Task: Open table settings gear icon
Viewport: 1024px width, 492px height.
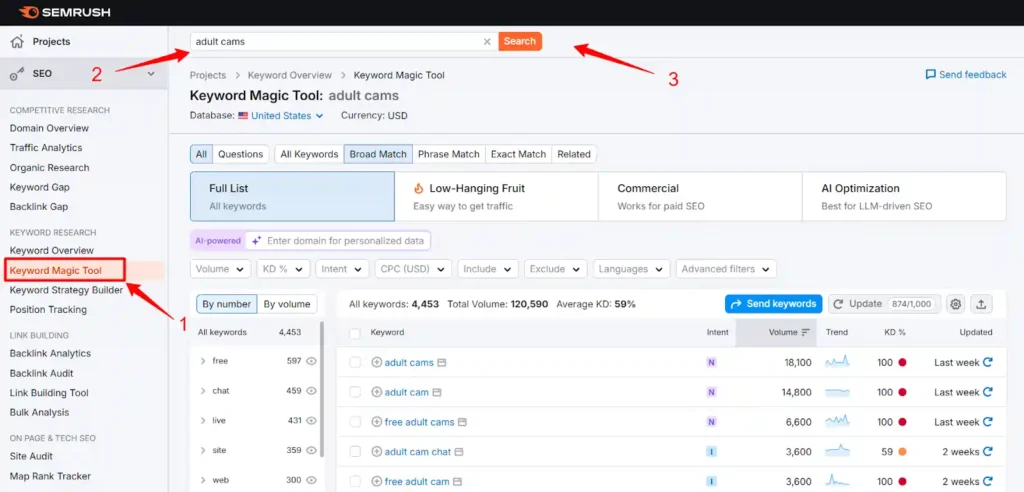Action: [x=955, y=304]
